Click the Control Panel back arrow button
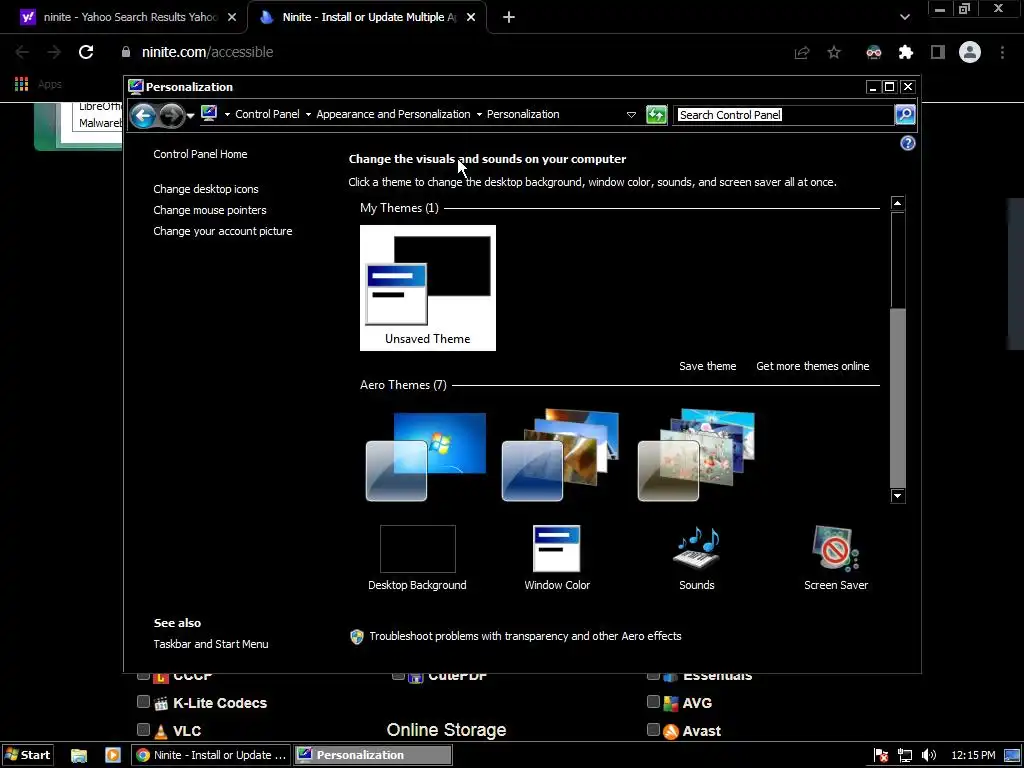1024x768 pixels. pos(142,116)
